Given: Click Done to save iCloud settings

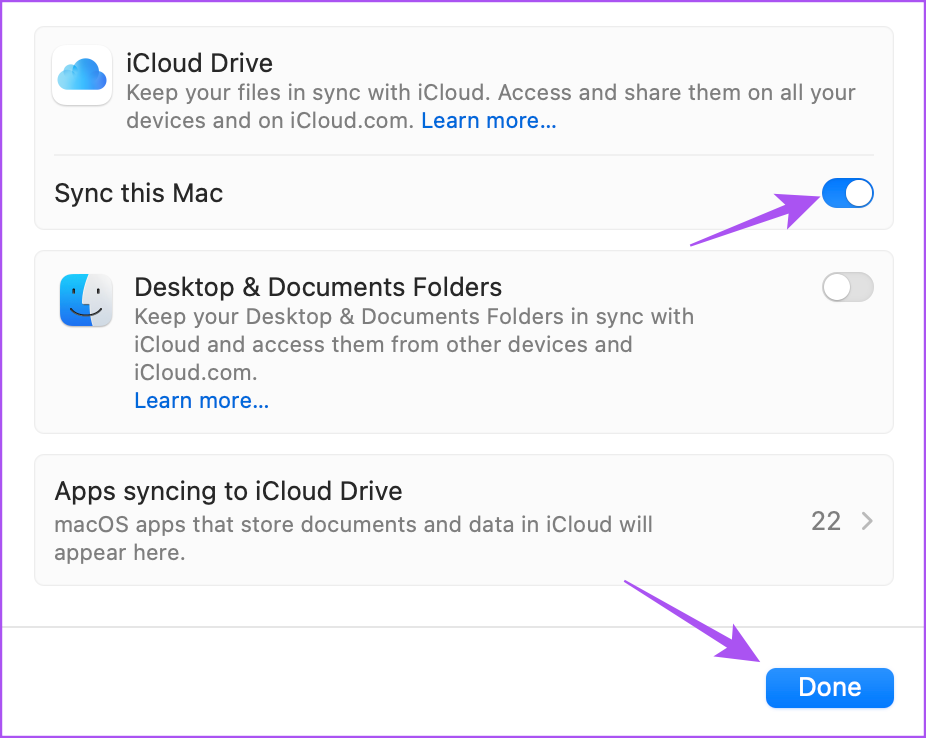Looking at the screenshot, I should [829, 687].
